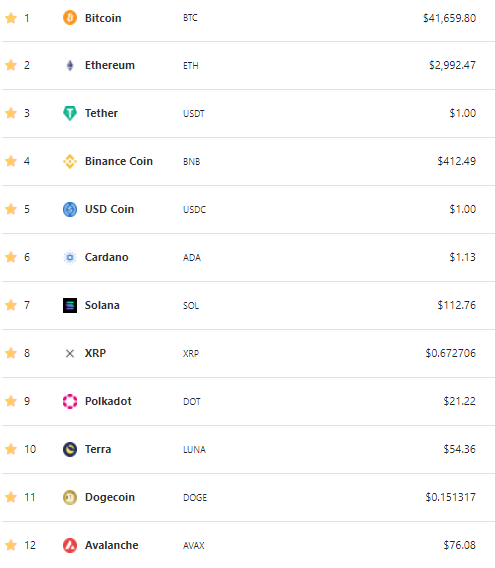Viewport: 495px width, 568px height.
Task: Unfavorite XRP using its star
Action: (x=11, y=353)
